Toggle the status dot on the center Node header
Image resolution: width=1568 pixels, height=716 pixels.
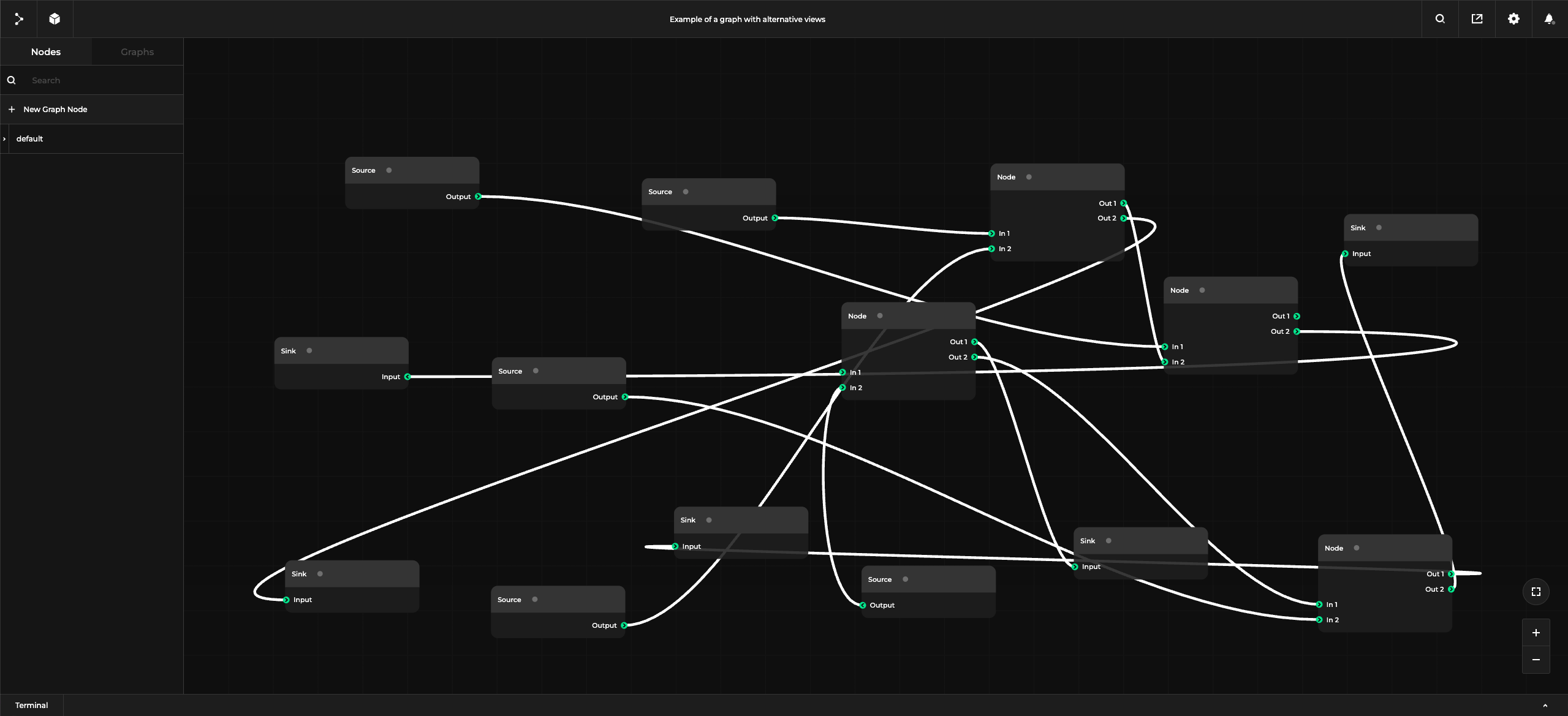coord(879,316)
